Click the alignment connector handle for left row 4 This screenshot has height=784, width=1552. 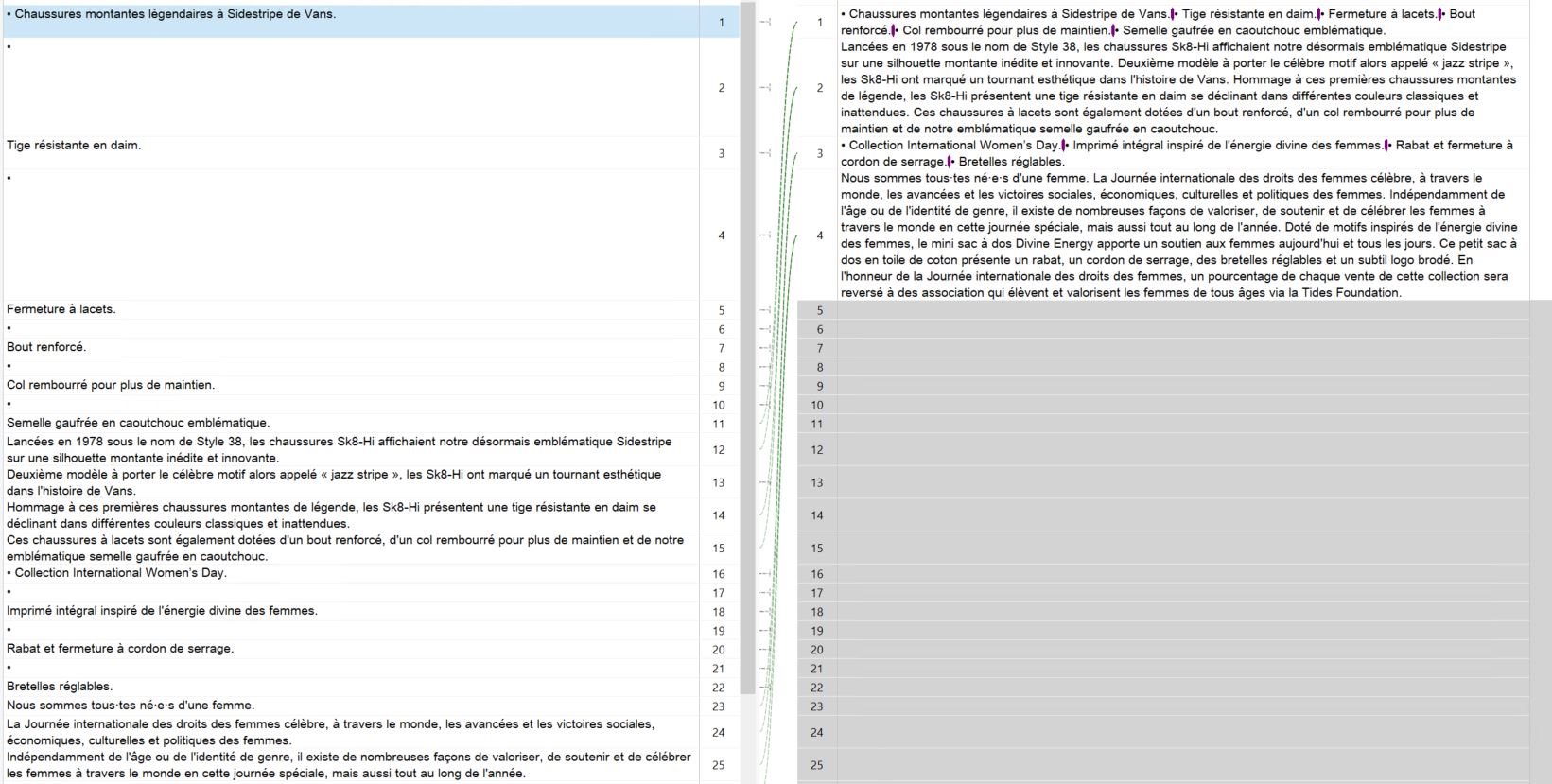(x=765, y=235)
